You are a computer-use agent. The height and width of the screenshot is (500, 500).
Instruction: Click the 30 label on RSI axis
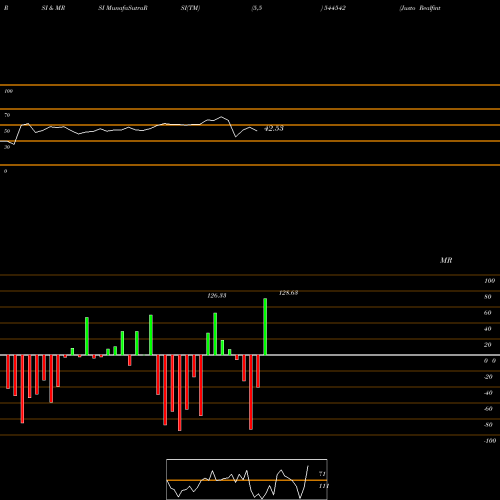[7, 147]
